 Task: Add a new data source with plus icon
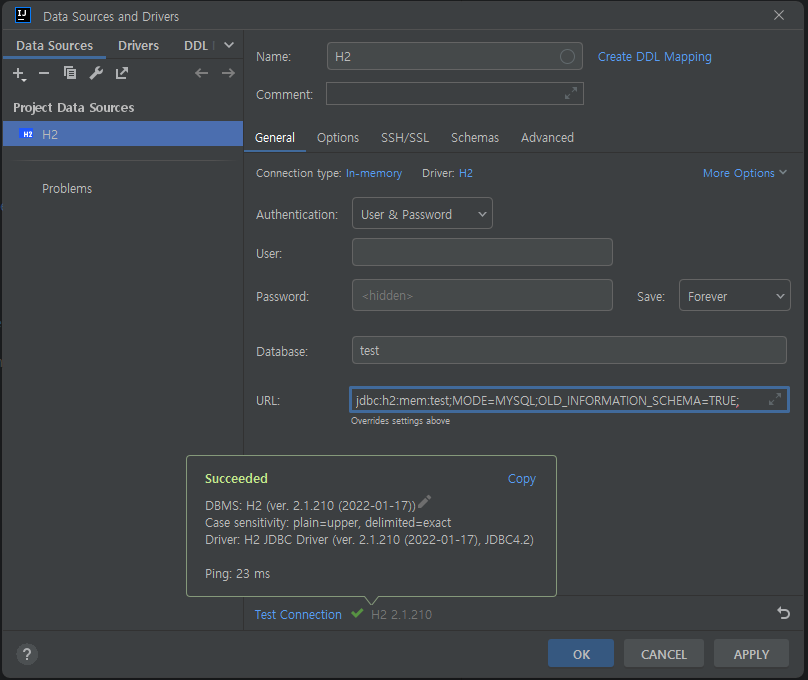click(x=19, y=74)
